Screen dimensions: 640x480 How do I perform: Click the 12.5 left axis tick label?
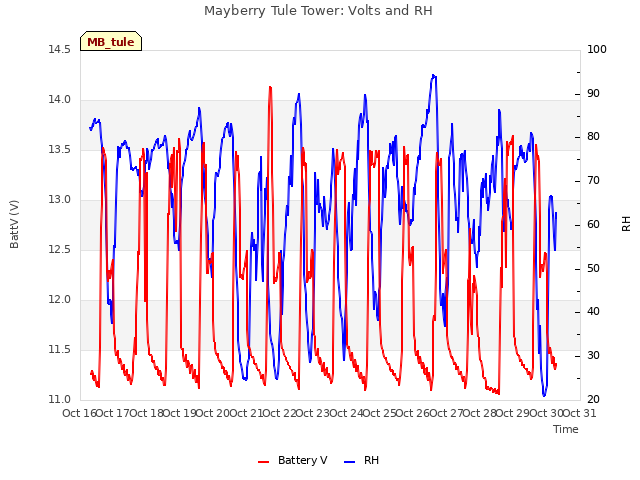[x=59, y=249]
